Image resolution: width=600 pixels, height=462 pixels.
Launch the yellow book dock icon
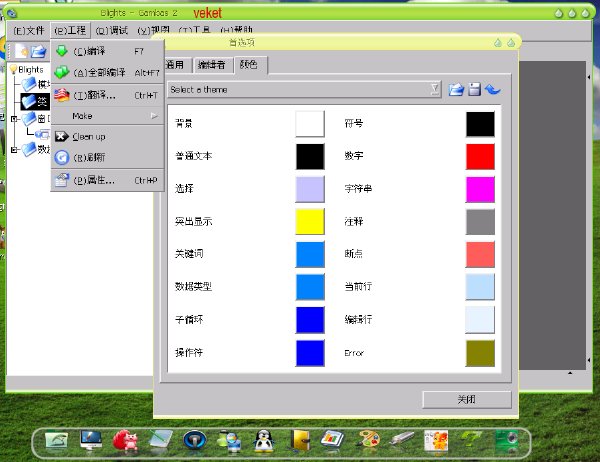pyautogui.click(x=300, y=440)
